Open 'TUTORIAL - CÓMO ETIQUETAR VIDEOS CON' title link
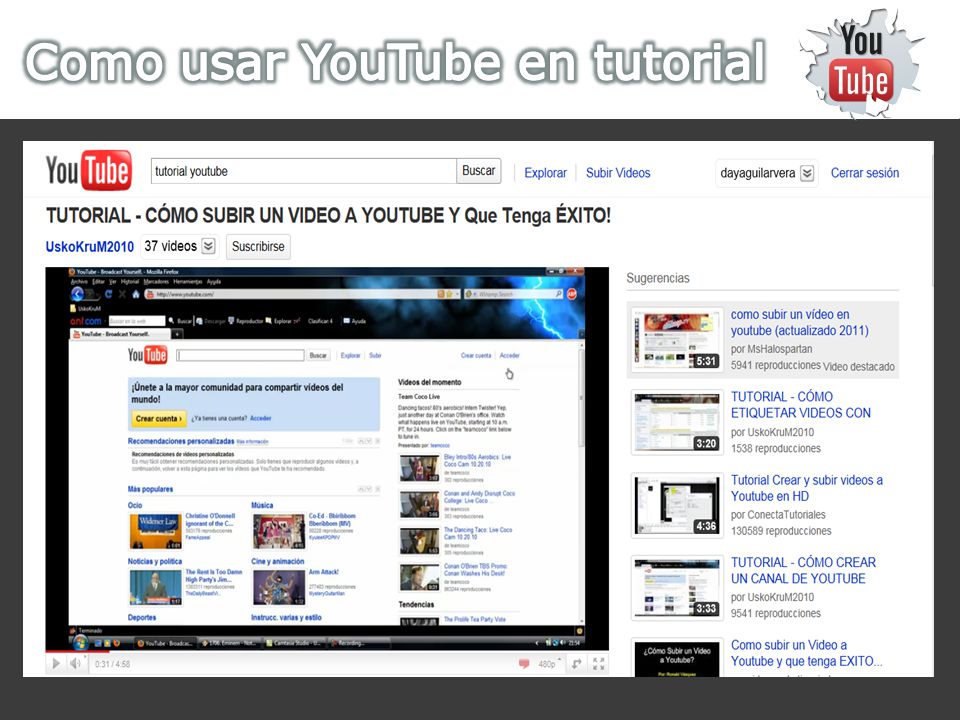960x720 pixels. (801, 405)
